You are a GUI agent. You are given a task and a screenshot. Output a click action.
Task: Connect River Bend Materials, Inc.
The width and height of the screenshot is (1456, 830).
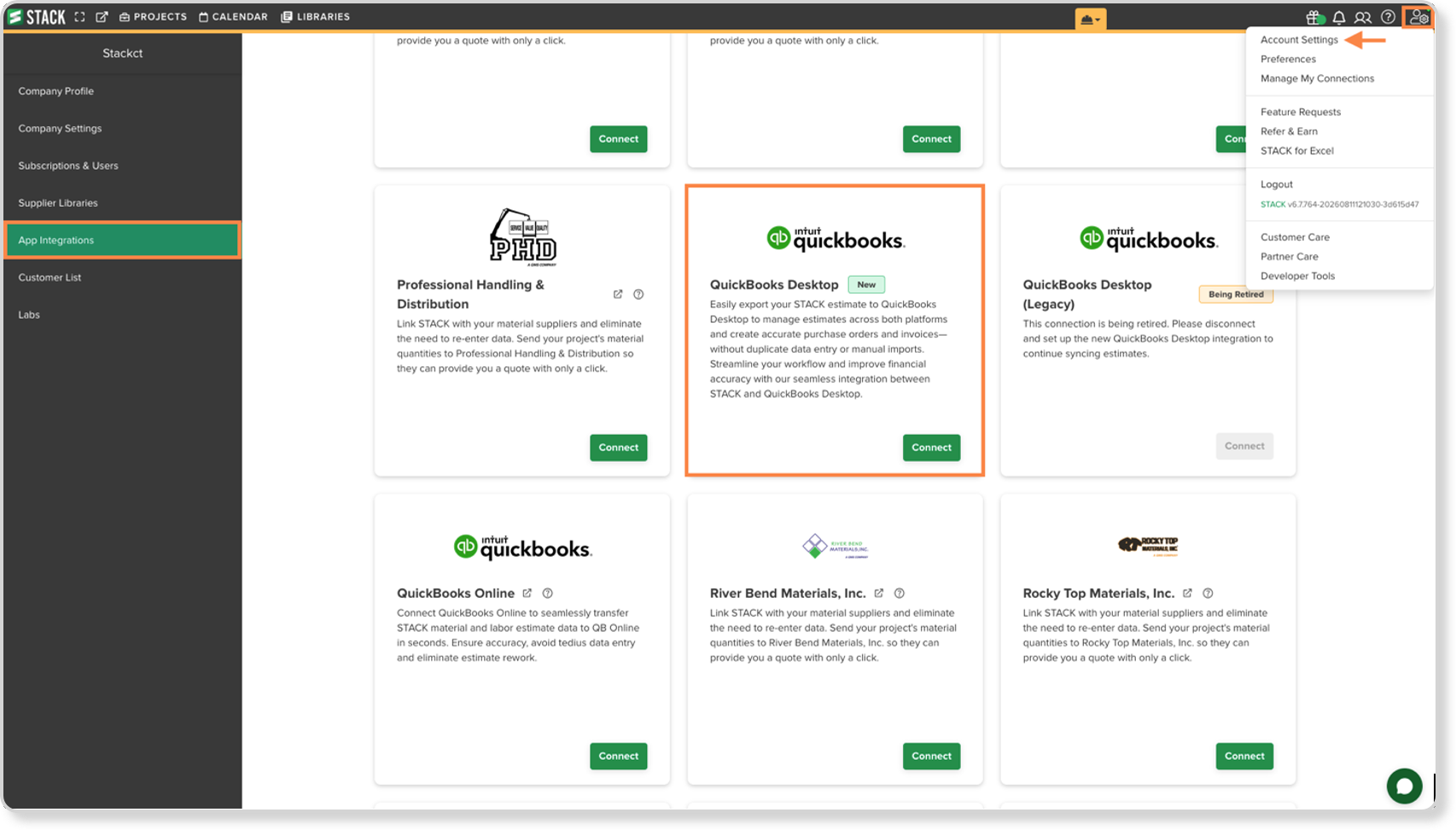[x=931, y=756]
